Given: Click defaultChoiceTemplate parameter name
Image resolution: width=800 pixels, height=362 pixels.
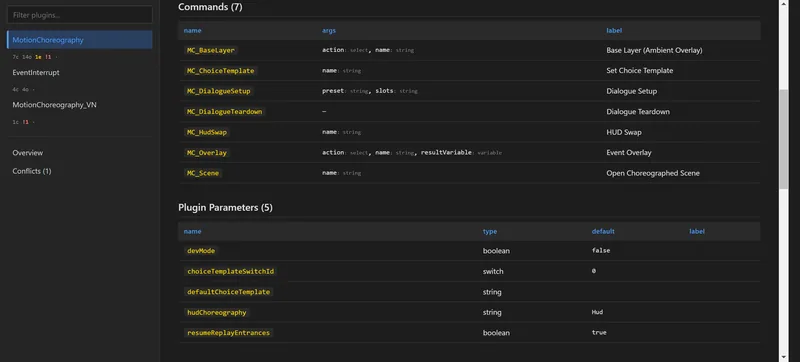Looking at the screenshot, I should pyautogui.click(x=229, y=292).
